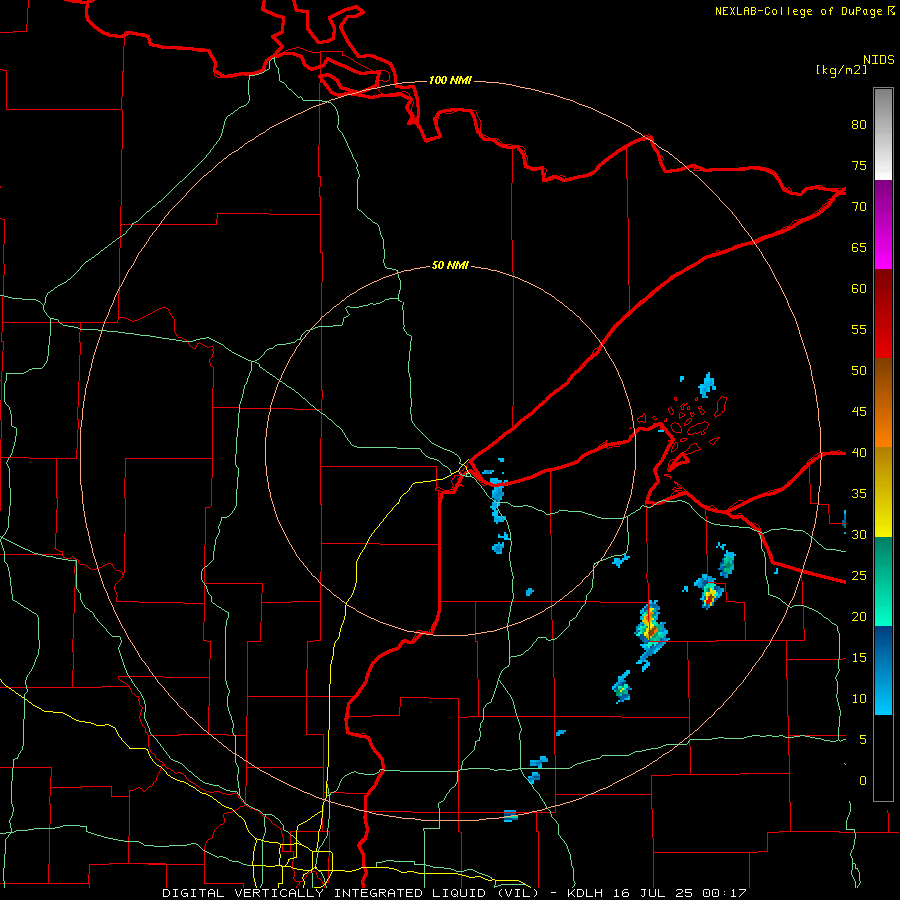Click the 75 value on the color scale
900x900 pixels.
859,166
